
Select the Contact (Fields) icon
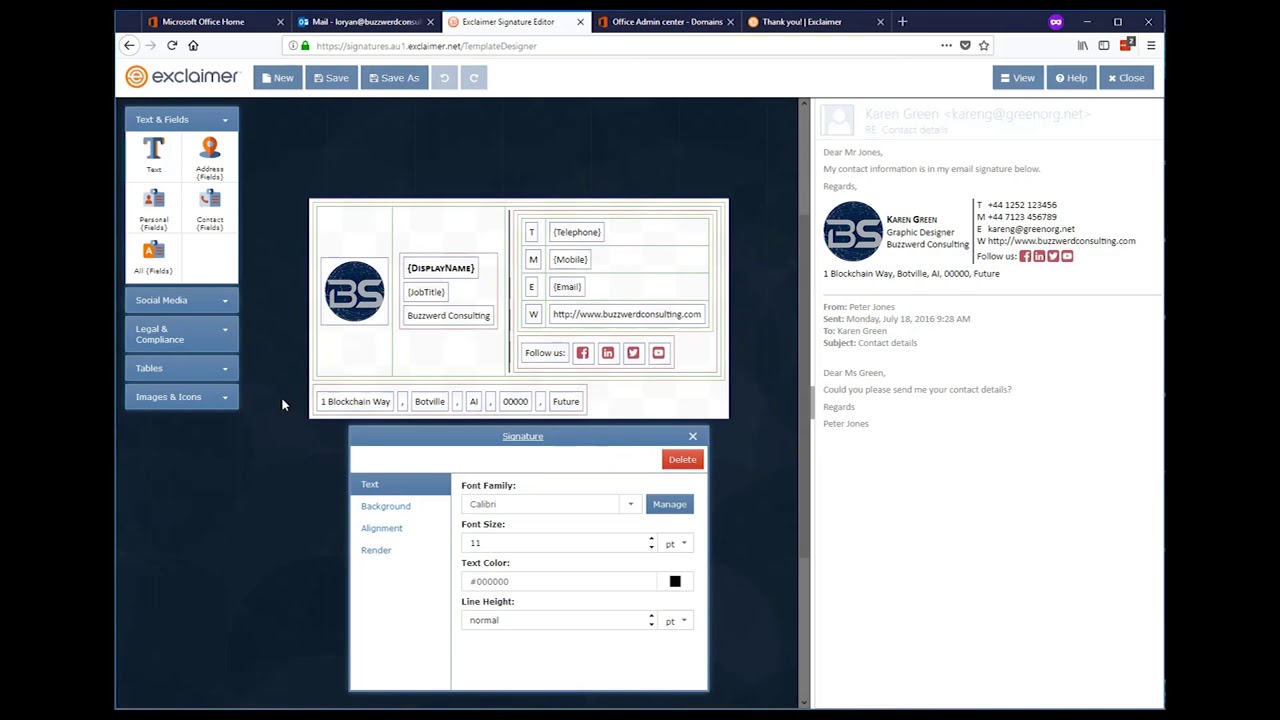click(210, 198)
